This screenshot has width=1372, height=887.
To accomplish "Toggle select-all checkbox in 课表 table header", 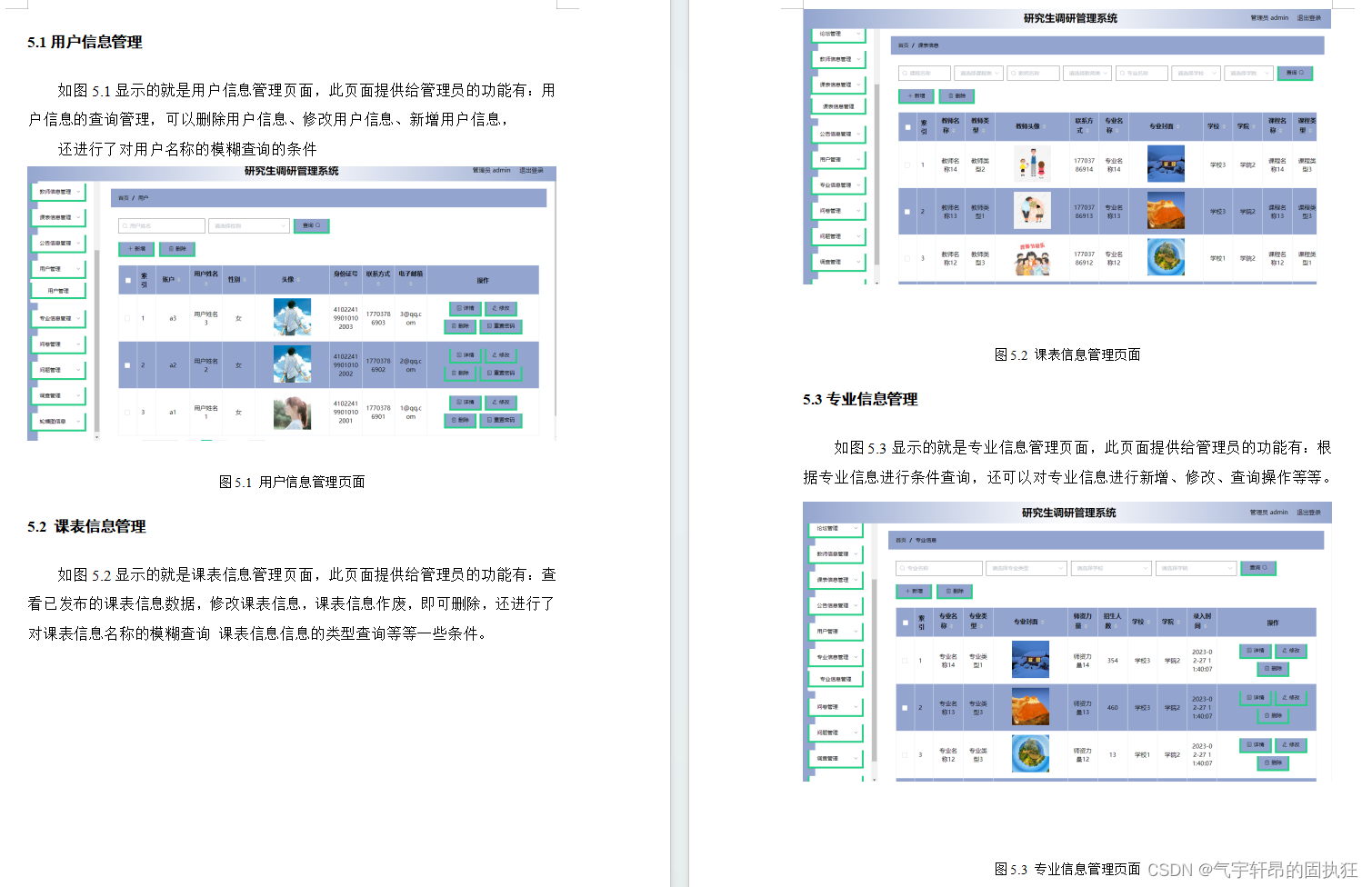I will click(907, 127).
